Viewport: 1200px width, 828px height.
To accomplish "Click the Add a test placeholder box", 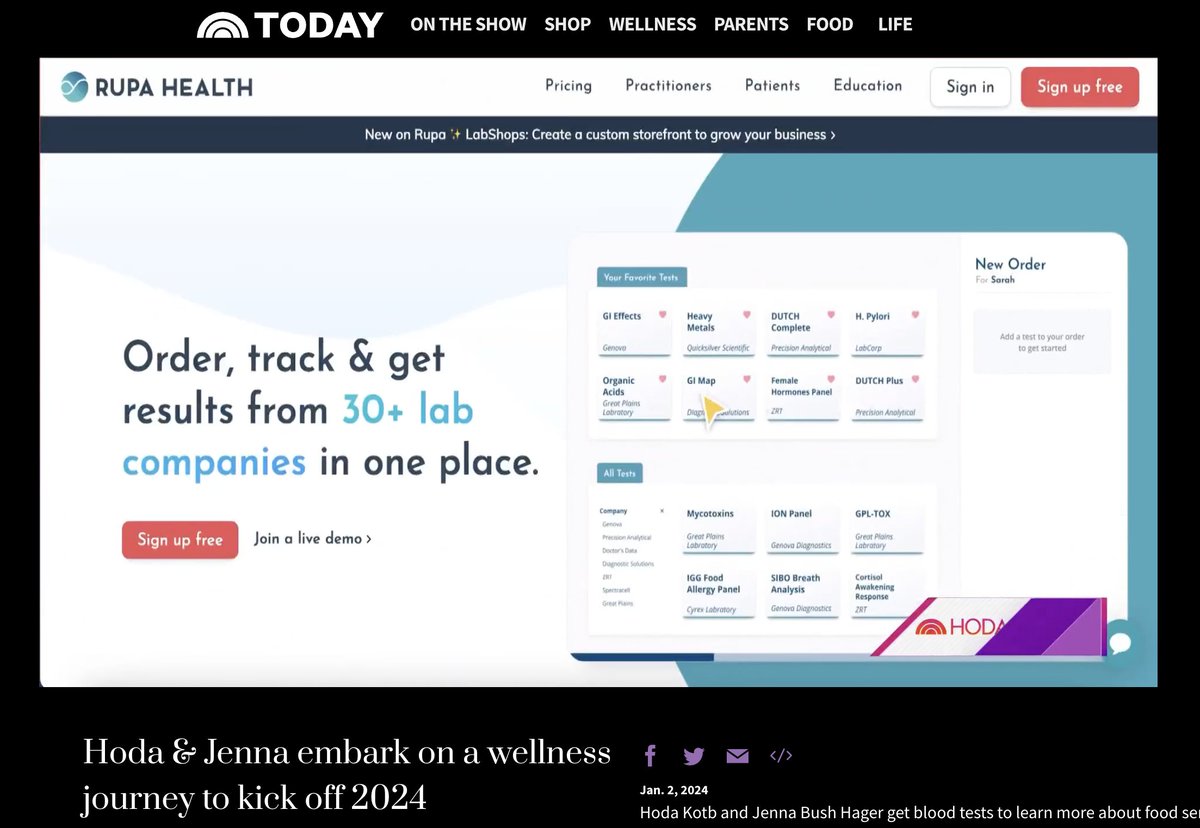I will click(1041, 342).
